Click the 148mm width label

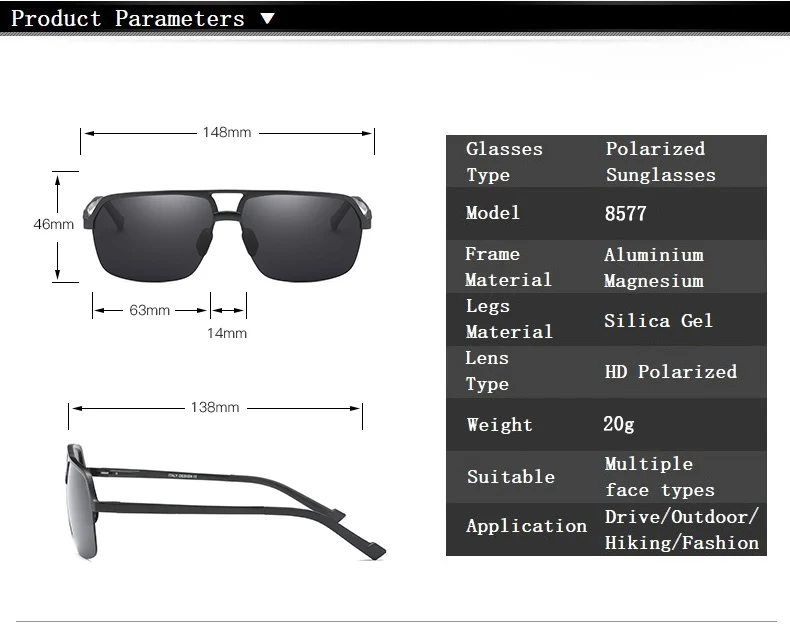click(x=227, y=133)
